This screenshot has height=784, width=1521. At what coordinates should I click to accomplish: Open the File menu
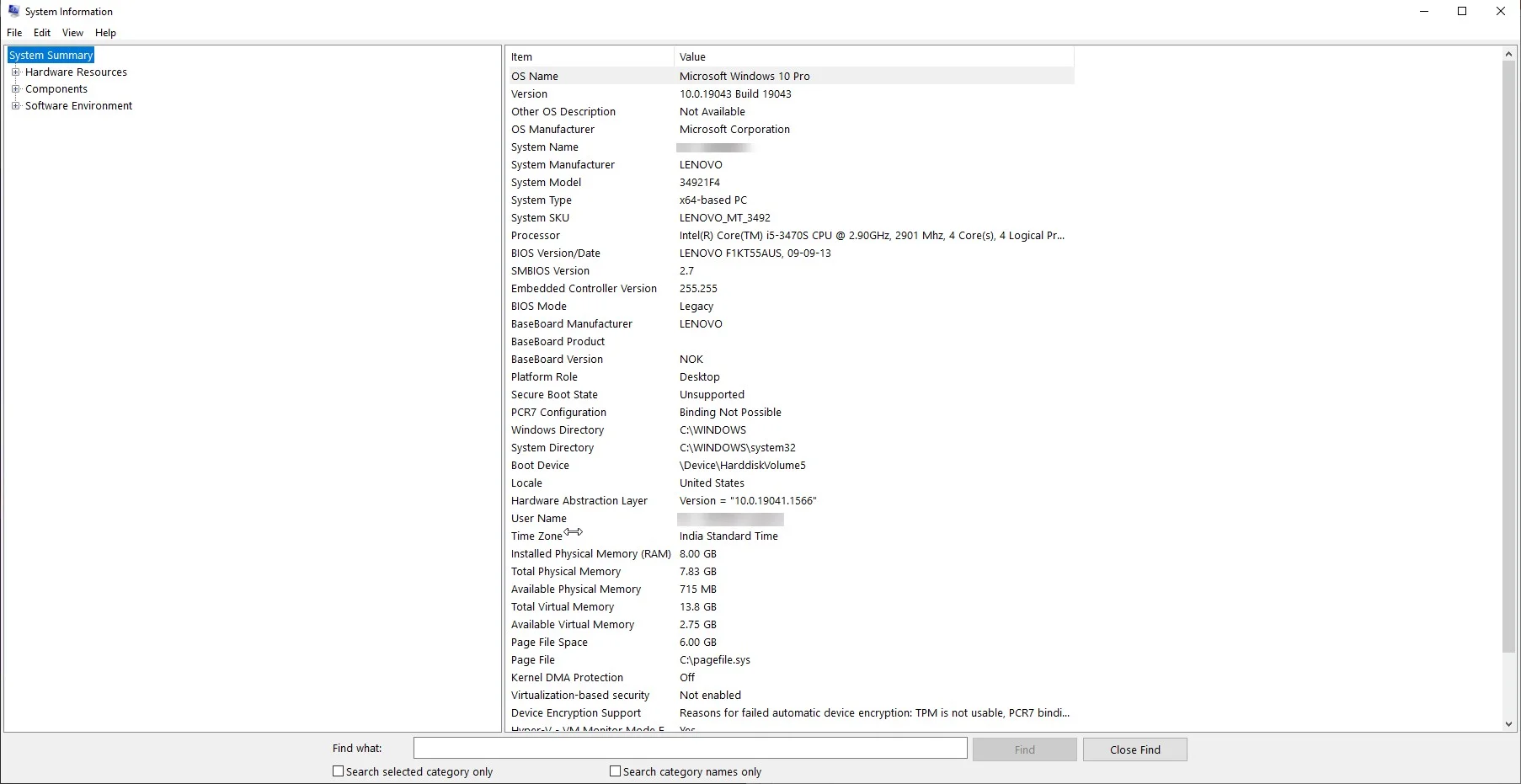(14, 33)
